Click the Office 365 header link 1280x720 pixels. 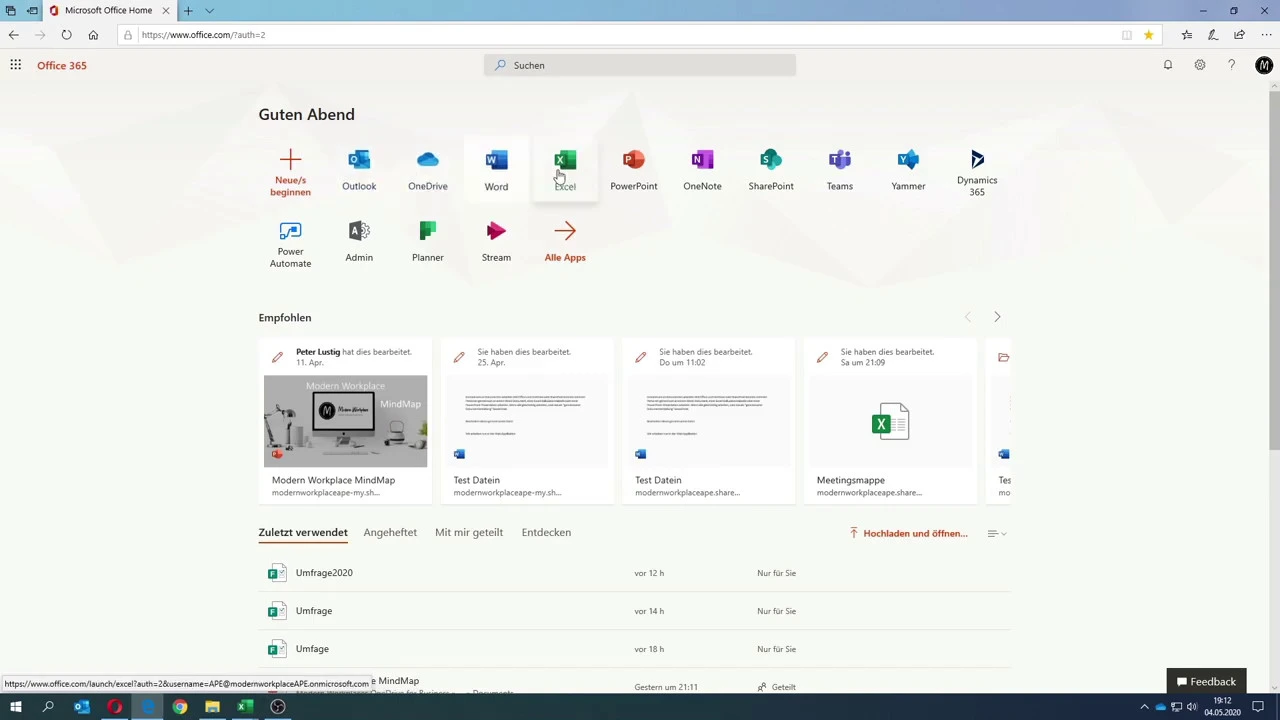[x=62, y=65]
